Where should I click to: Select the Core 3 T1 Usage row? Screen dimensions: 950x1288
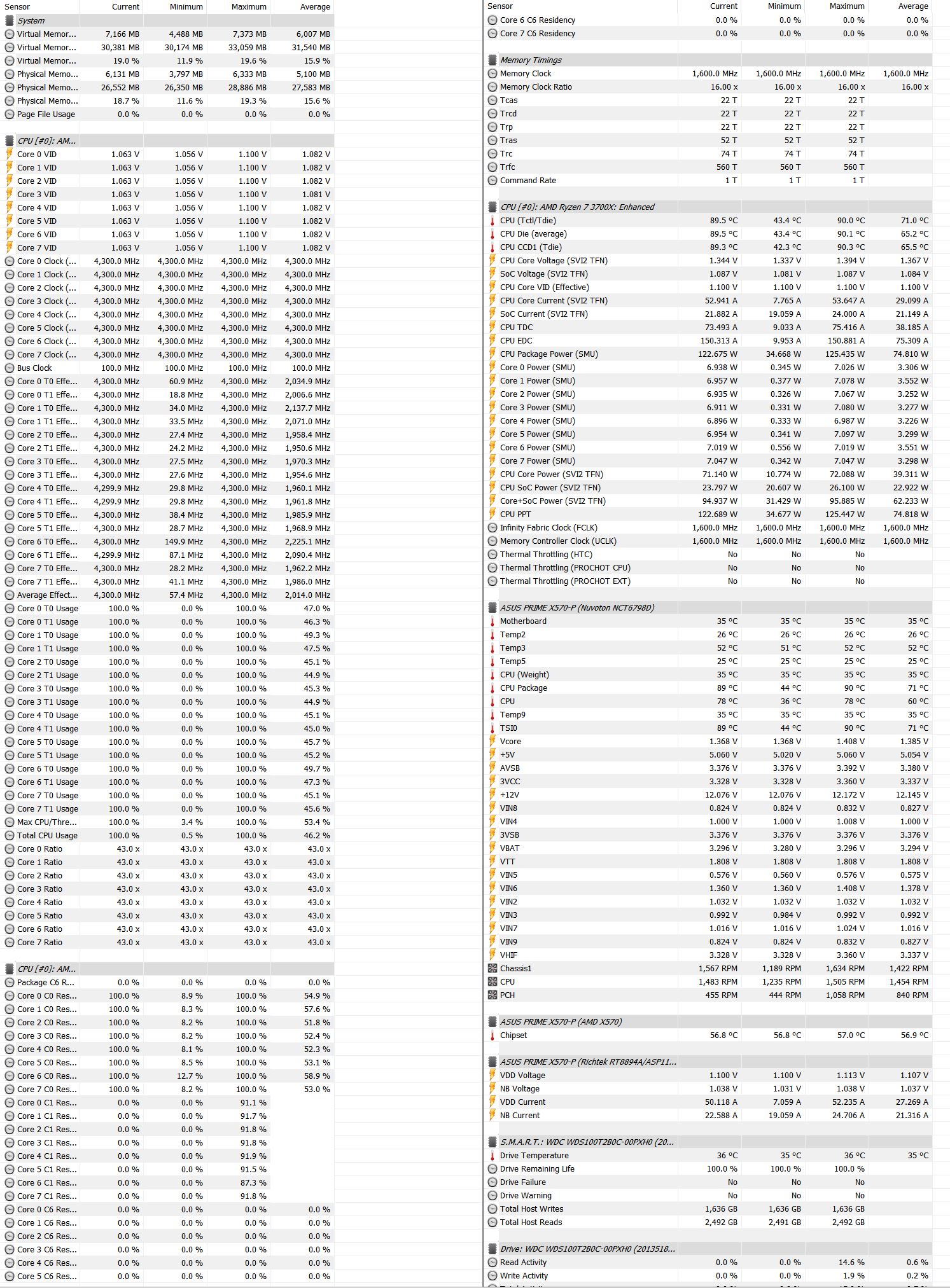[168, 702]
